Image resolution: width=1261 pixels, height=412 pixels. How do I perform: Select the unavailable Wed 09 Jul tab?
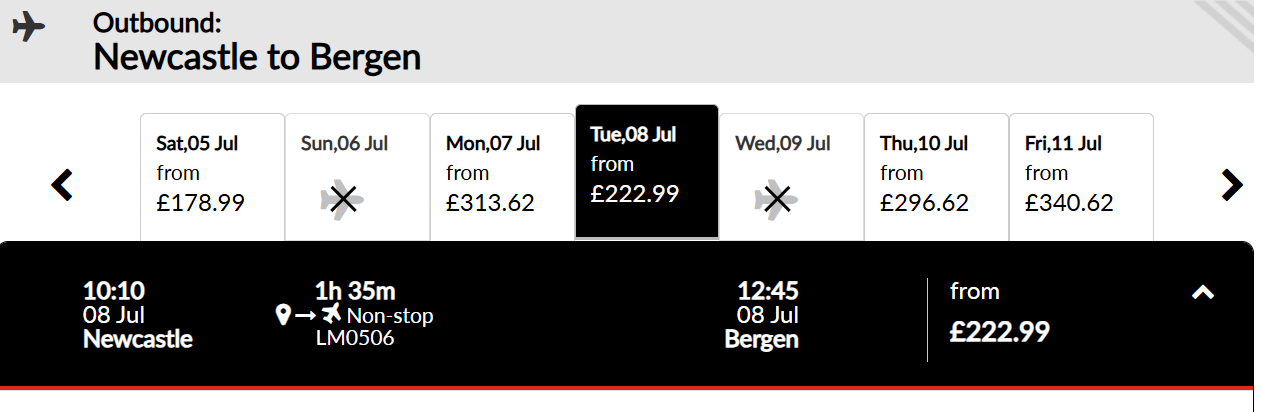[x=791, y=177]
